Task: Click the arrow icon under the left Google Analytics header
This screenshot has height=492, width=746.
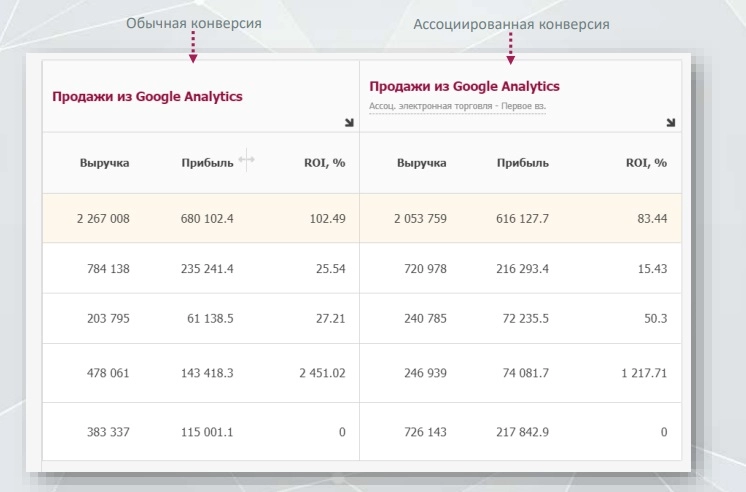Action: (x=349, y=123)
